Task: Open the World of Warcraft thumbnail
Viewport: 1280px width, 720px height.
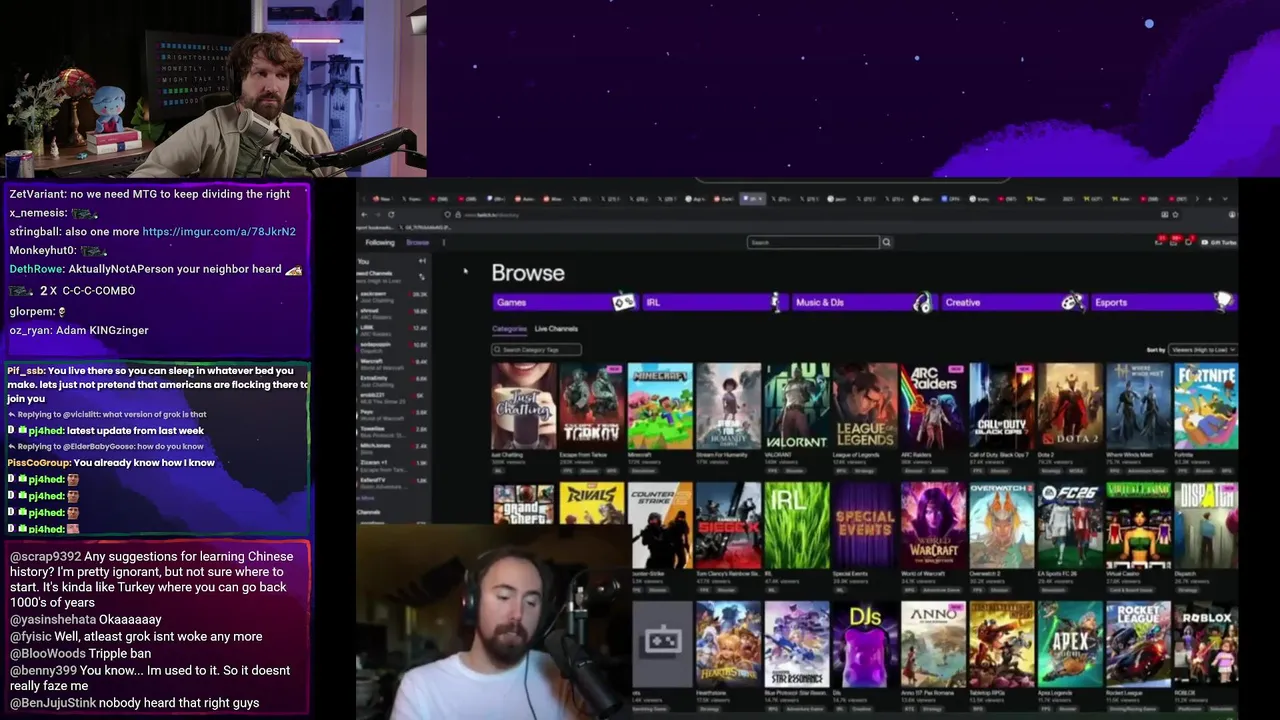Action: (x=932, y=525)
